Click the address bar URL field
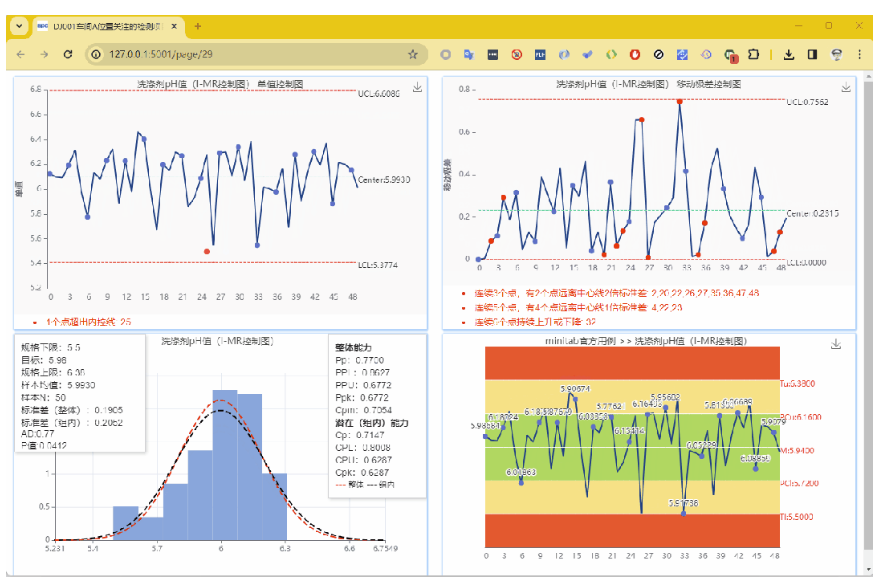 click(x=250, y=54)
